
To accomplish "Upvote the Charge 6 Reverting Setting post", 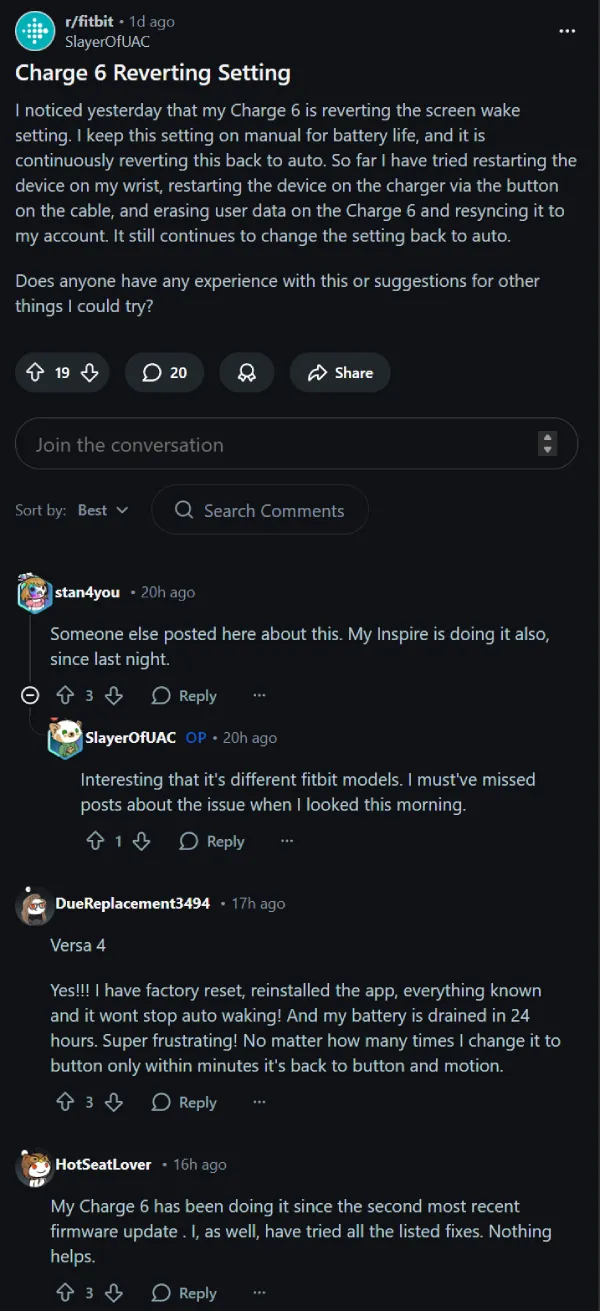I will 35,373.
